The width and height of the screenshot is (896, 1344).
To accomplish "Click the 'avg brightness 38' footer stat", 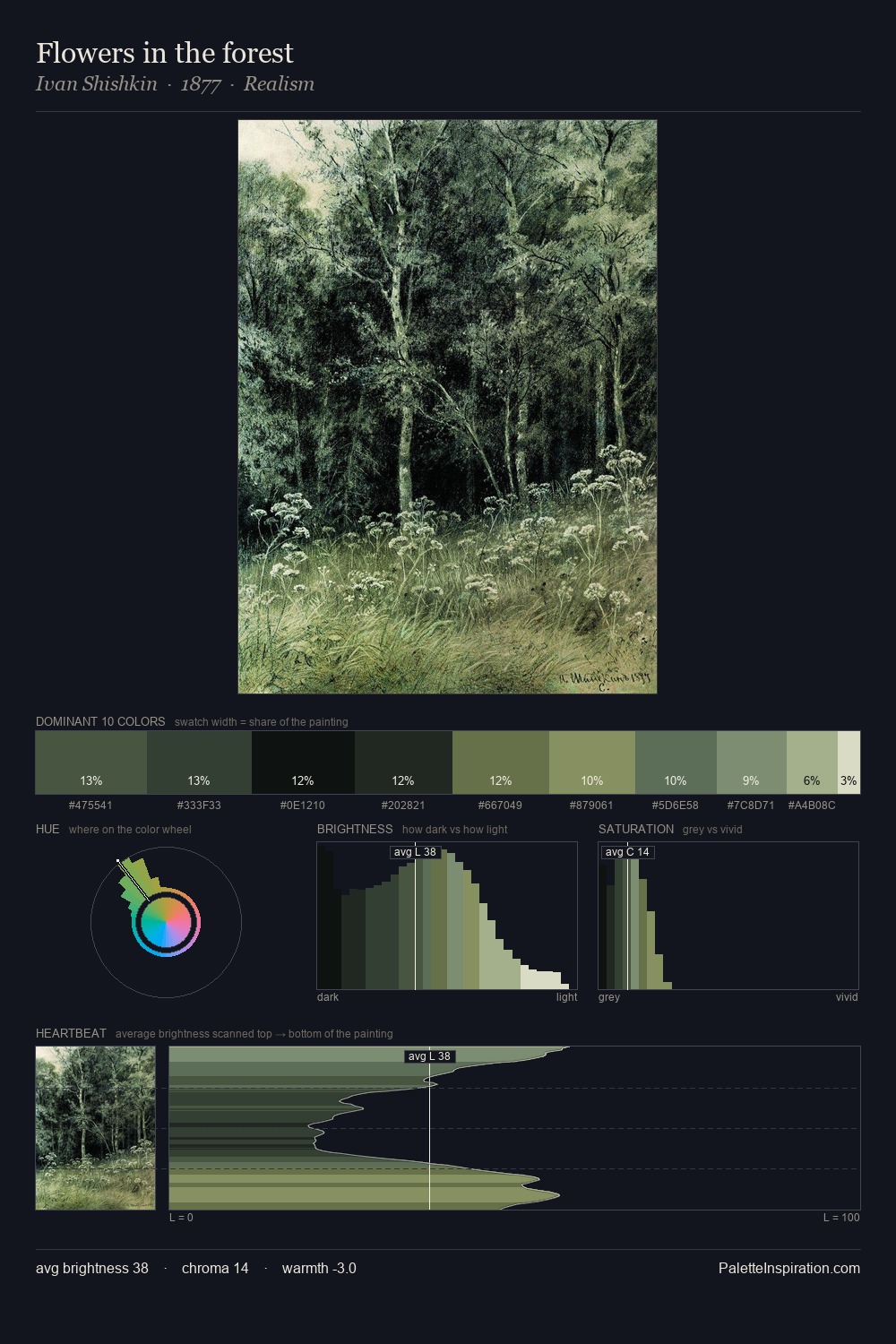I will (x=92, y=1268).
